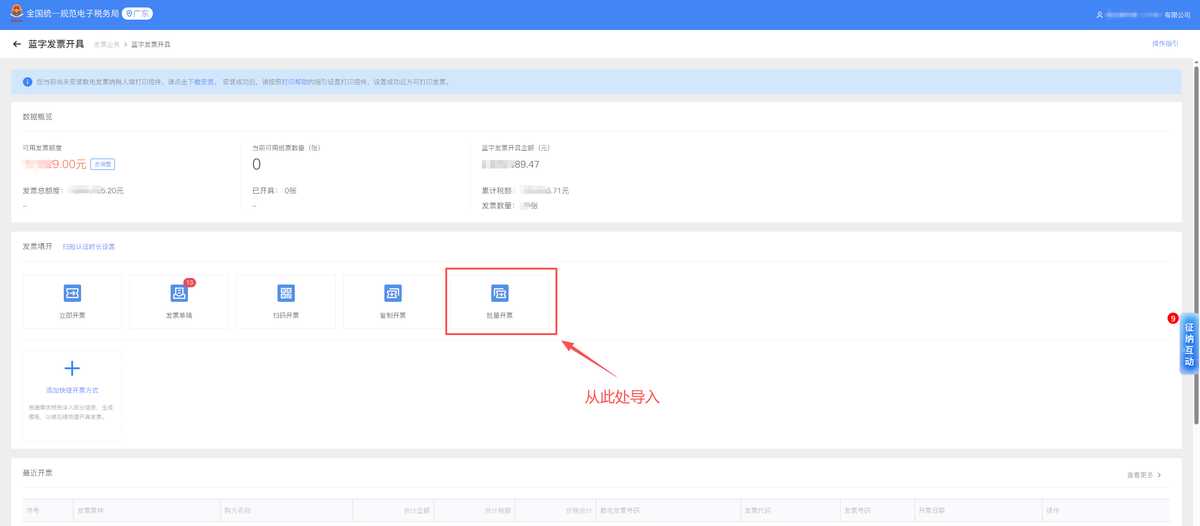Click the 去调整 quota button
The width and height of the screenshot is (1200, 526).
[103, 164]
